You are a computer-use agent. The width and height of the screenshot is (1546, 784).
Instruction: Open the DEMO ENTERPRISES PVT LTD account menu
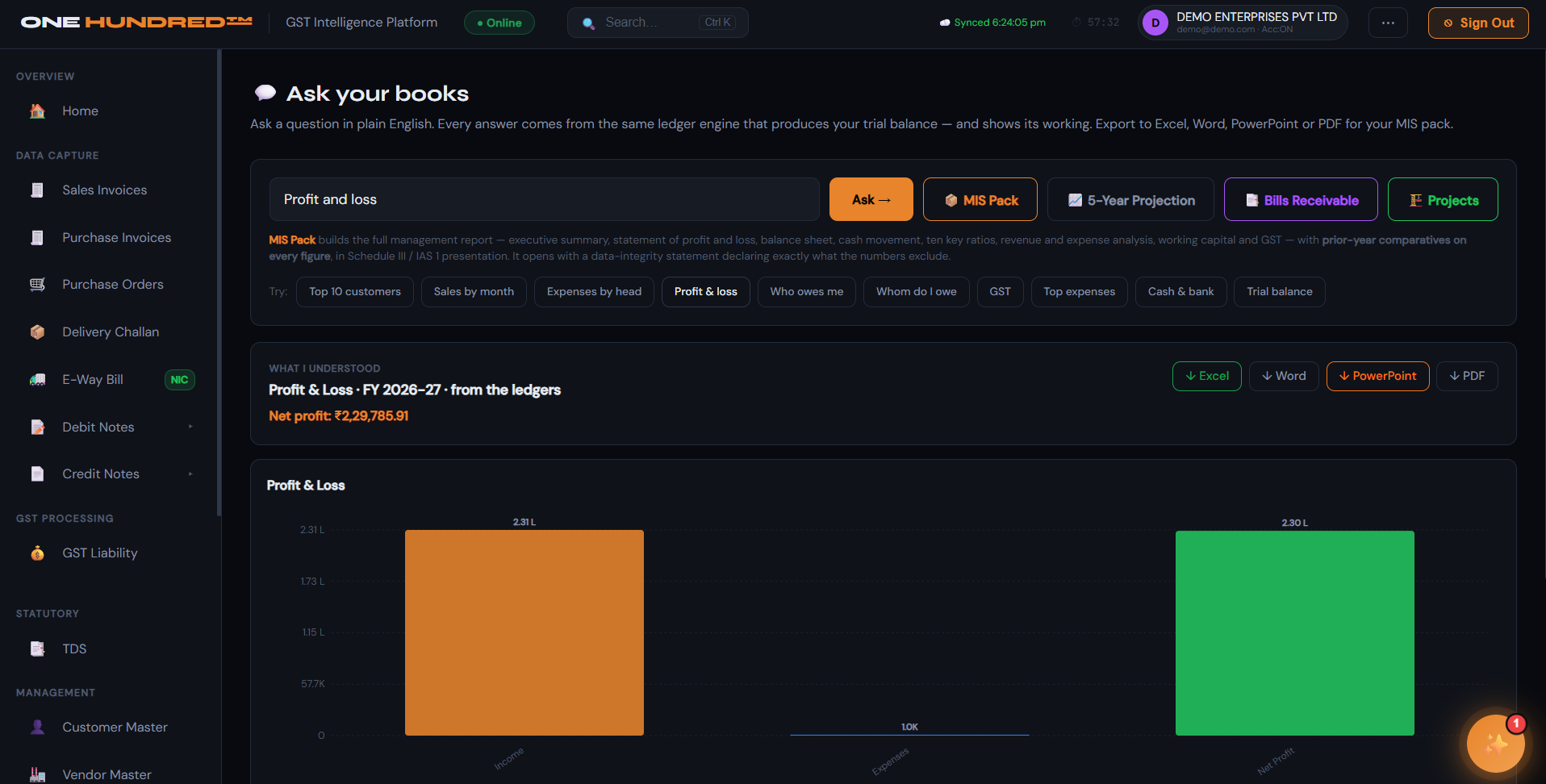1243,23
